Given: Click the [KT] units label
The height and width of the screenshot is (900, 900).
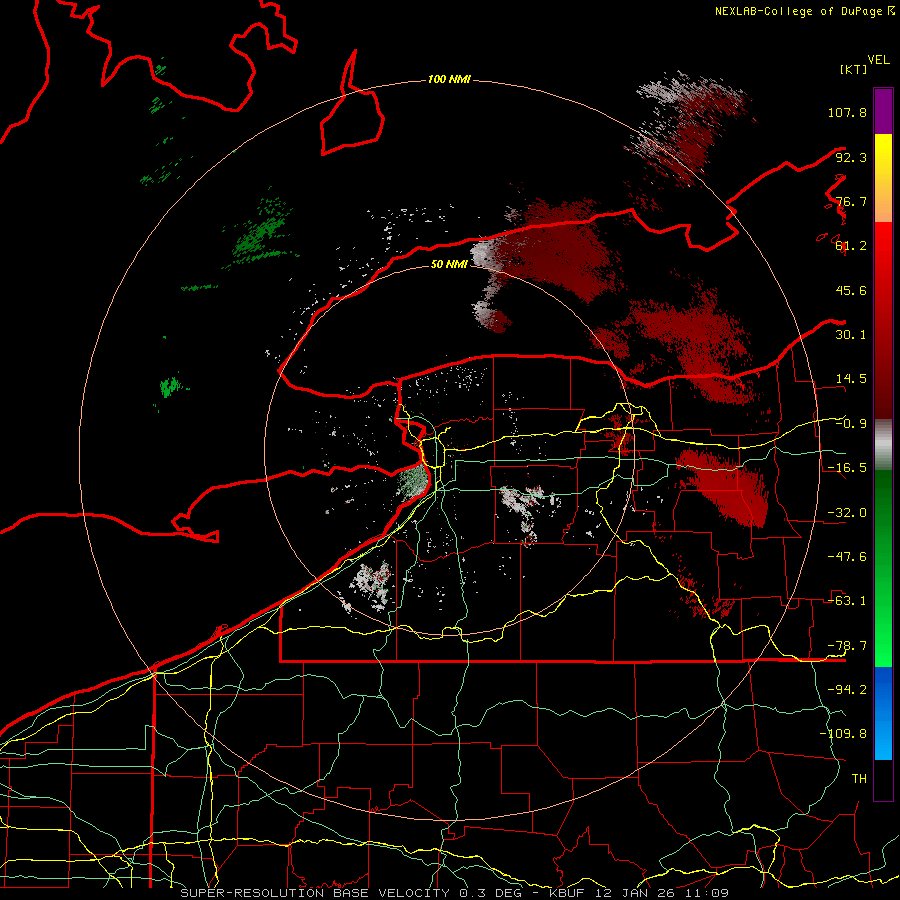Looking at the screenshot, I should 854,69.
